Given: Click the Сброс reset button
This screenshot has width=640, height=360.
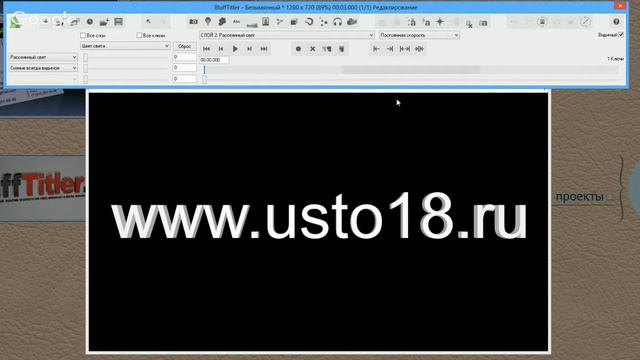Looking at the screenshot, I should [x=184, y=46].
